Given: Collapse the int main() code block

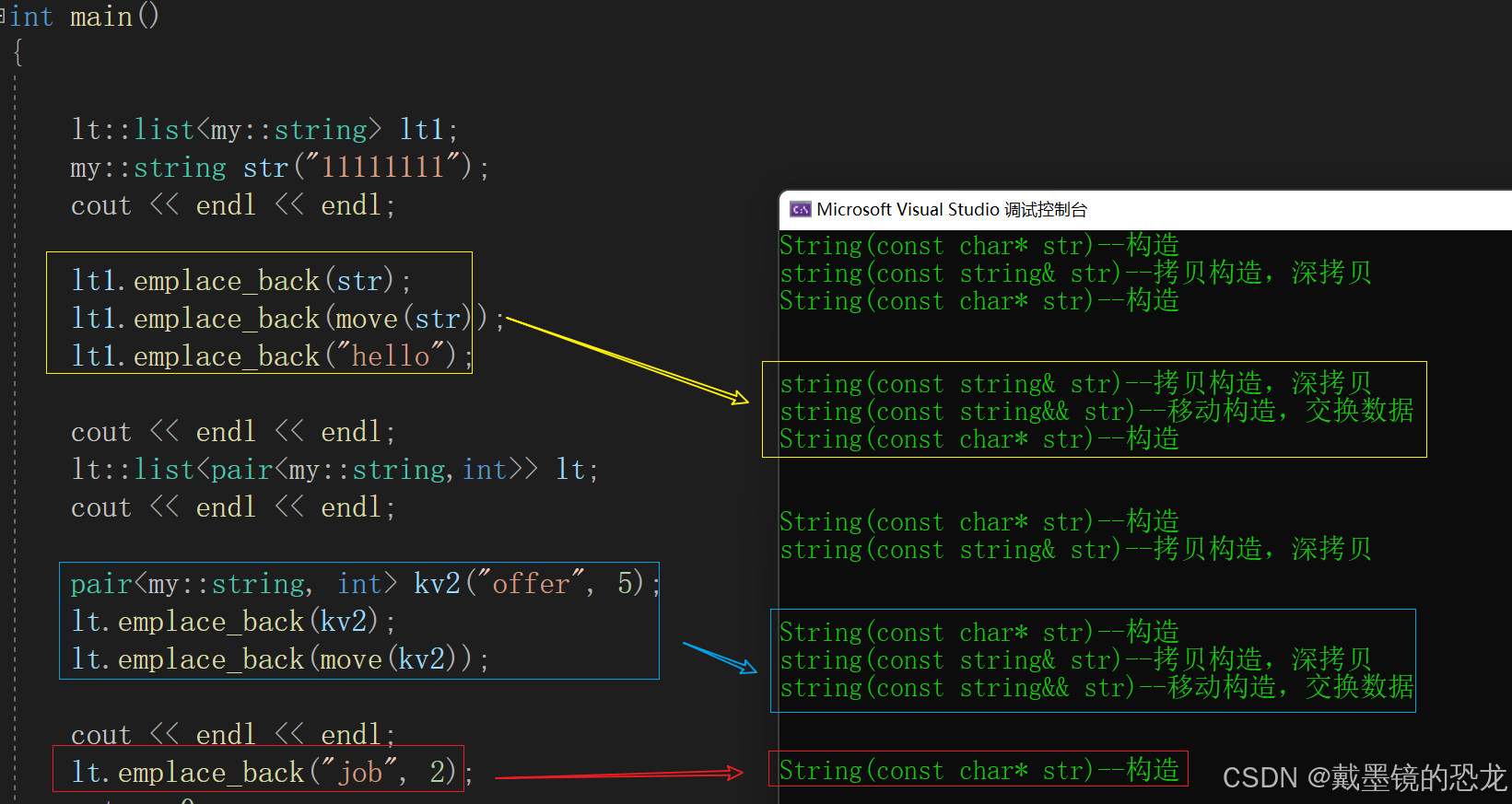Looking at the screenshot, I should click(4, 17).
